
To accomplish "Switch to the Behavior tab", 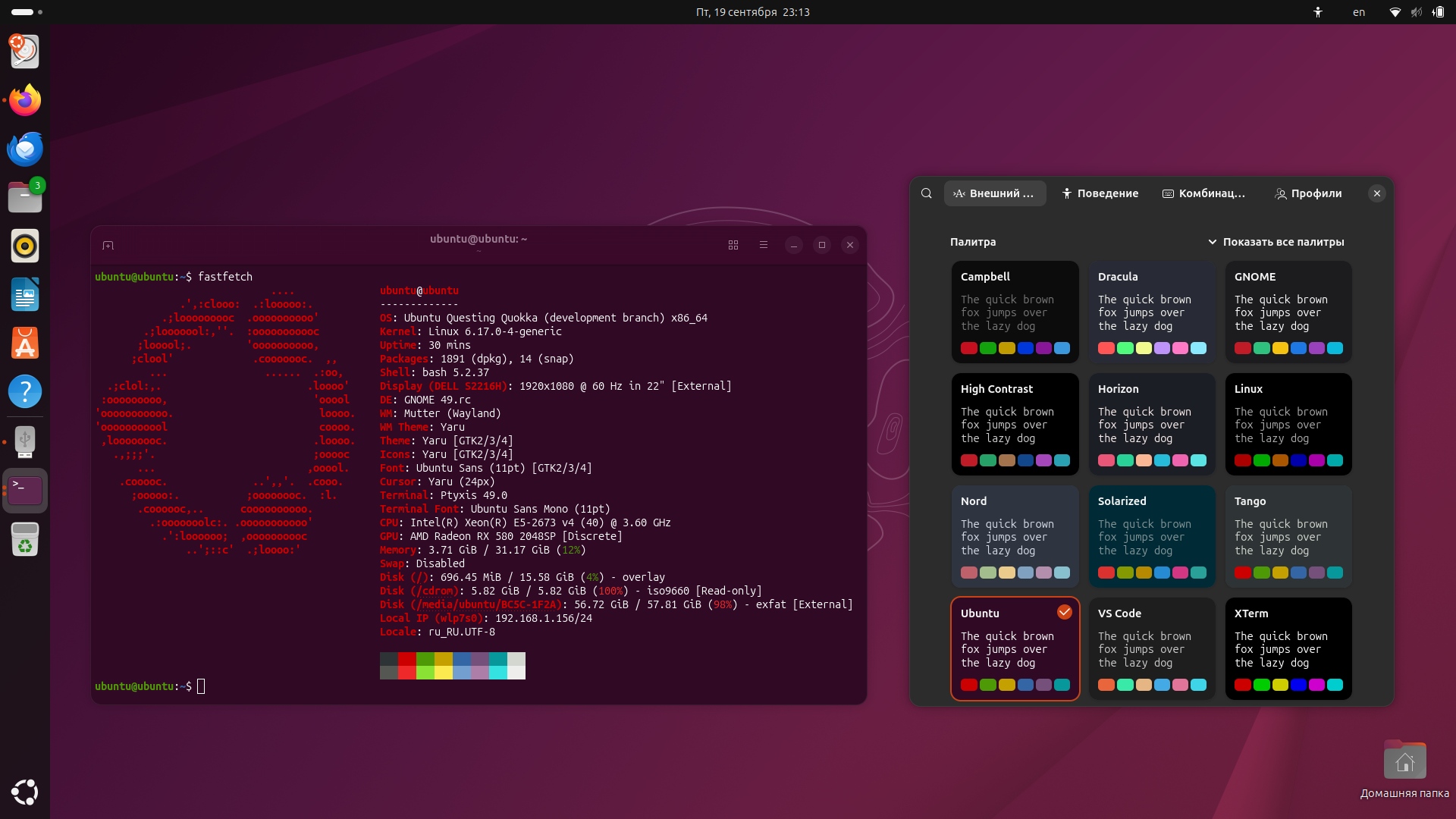I will [x=1100, y=193].
